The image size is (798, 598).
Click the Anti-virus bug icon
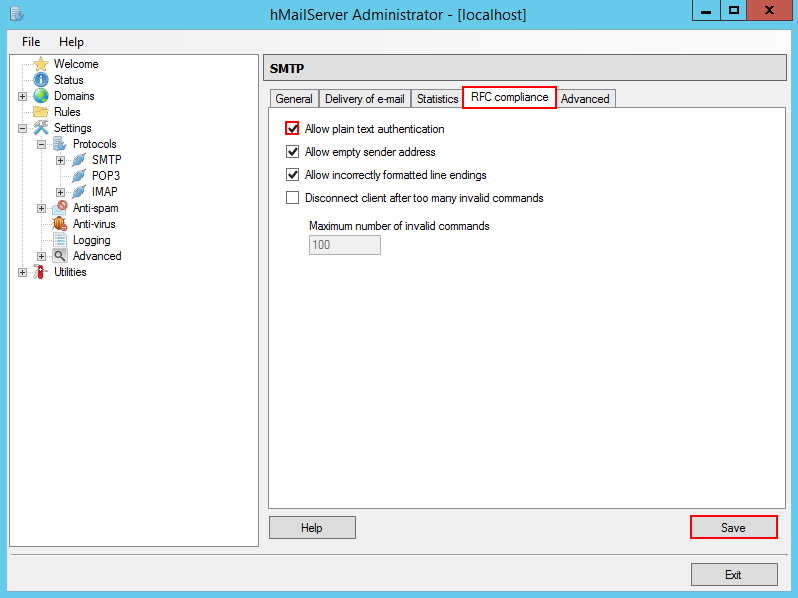[x=60, y=224]
